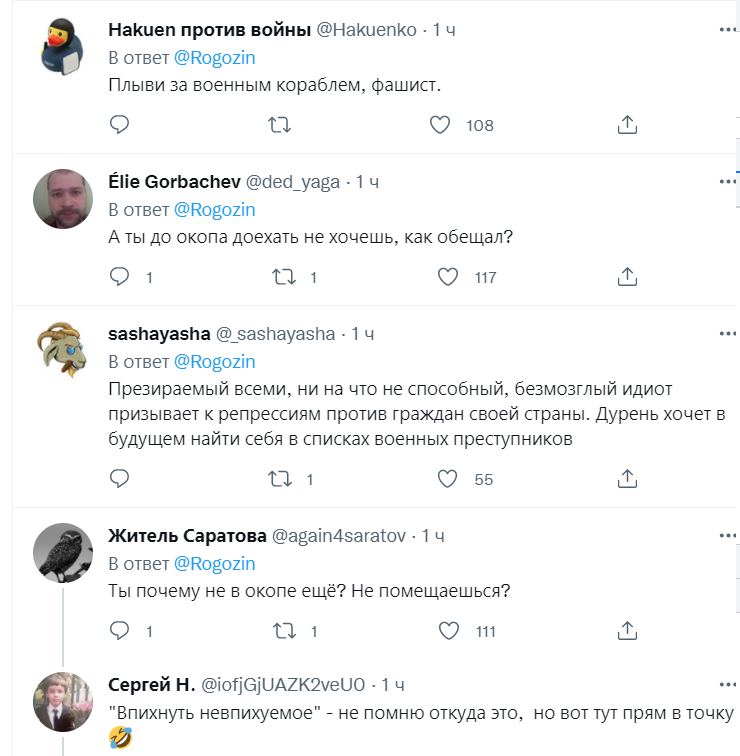This screenshot has height=756, width=740.
Task: Open @Rogozin mention in Hakuen's reply
Action: (215, 58)
